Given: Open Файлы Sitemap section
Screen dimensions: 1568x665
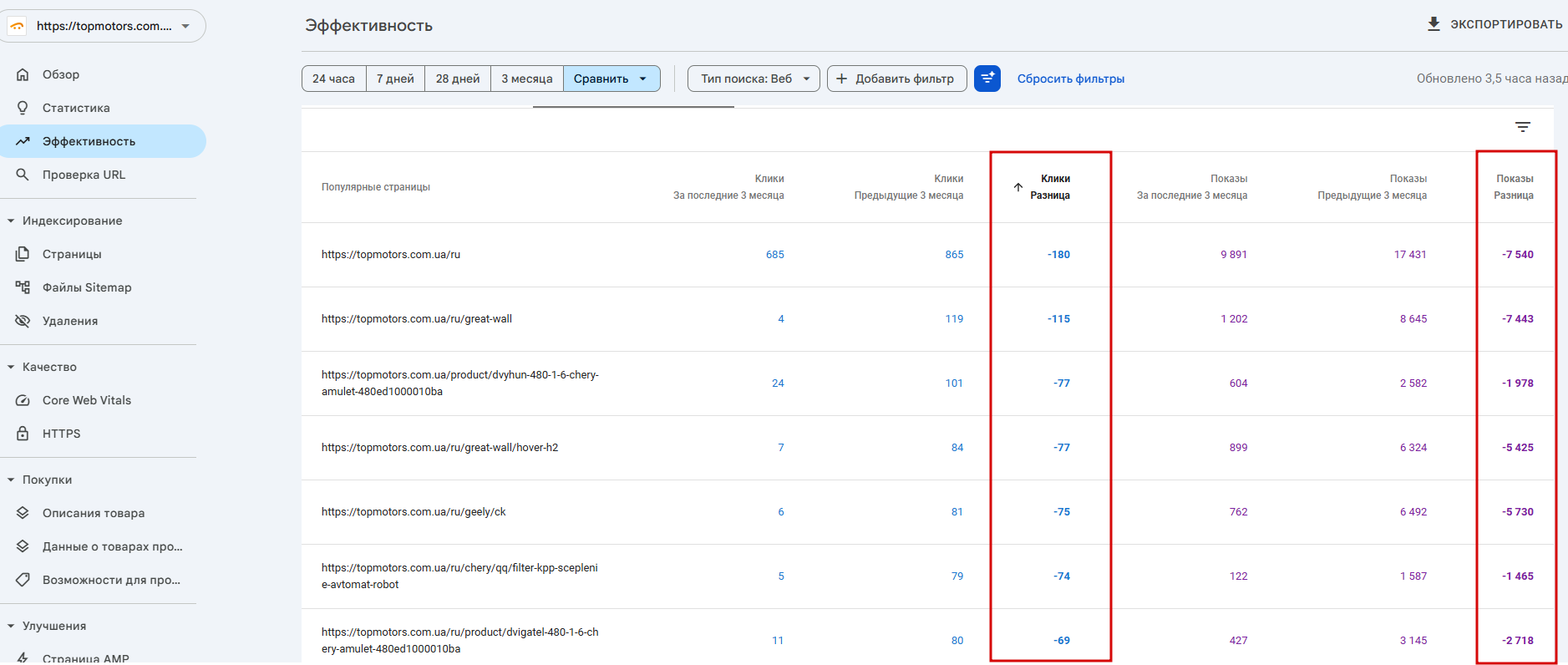Looking at the screenshot, I should 87,287.
